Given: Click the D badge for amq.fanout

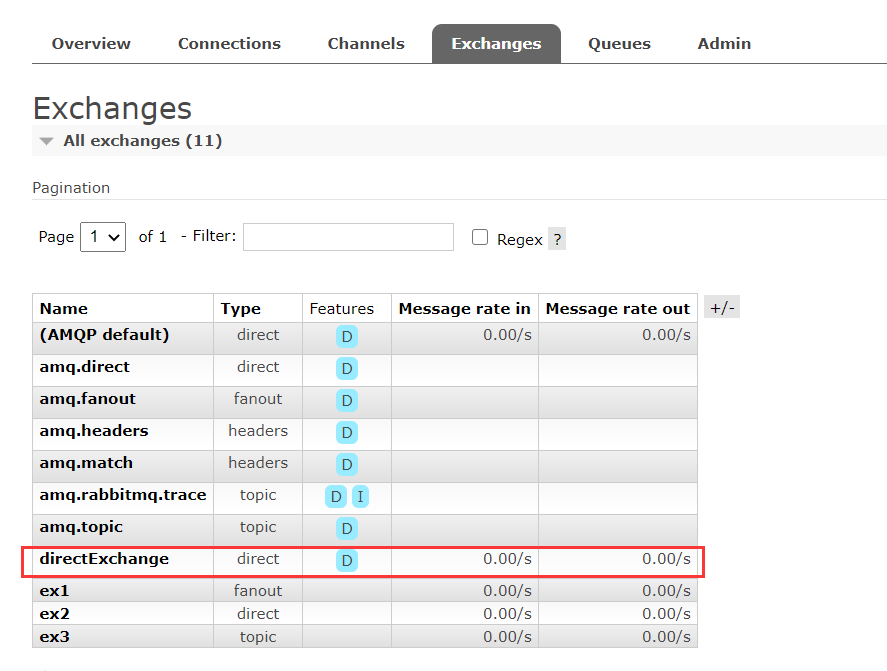Looking at the screenshot, I should click(x=347, y=401).
